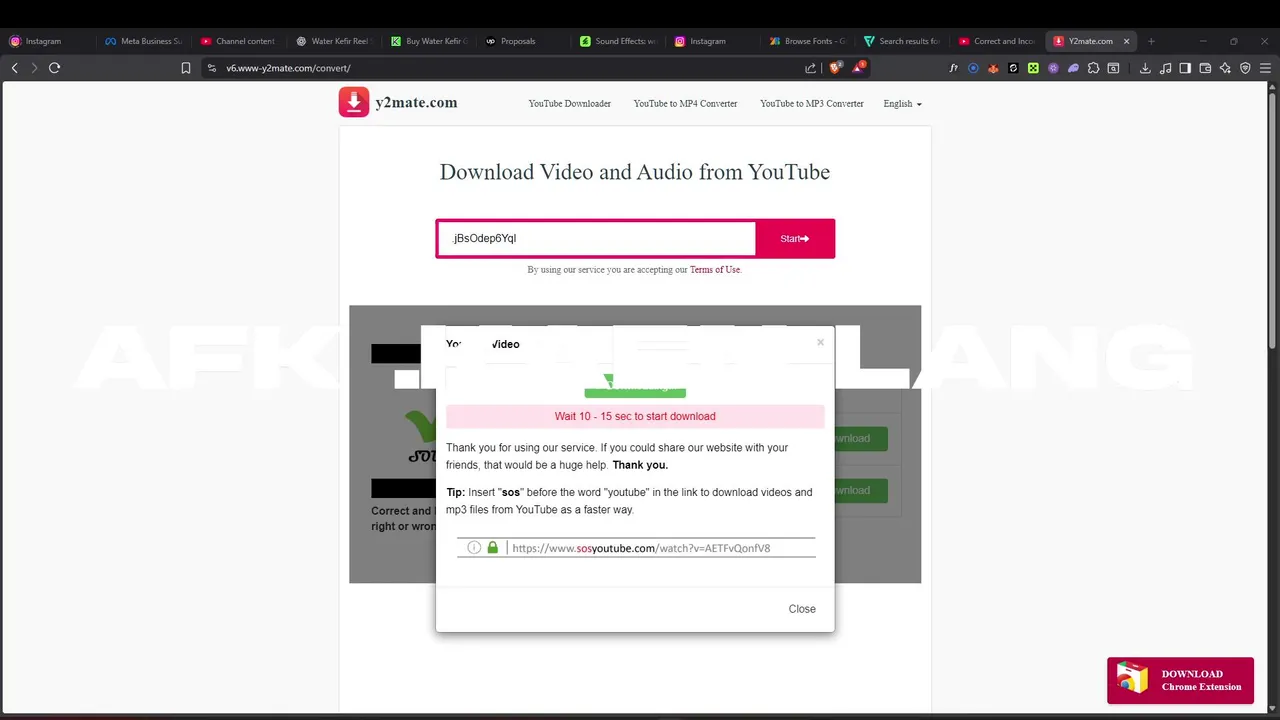Viewport: 1280px width, 720px height.
Task: Switch to the Meta Business Suite tab
Action: pyautogui.click(x=144, y=41)
